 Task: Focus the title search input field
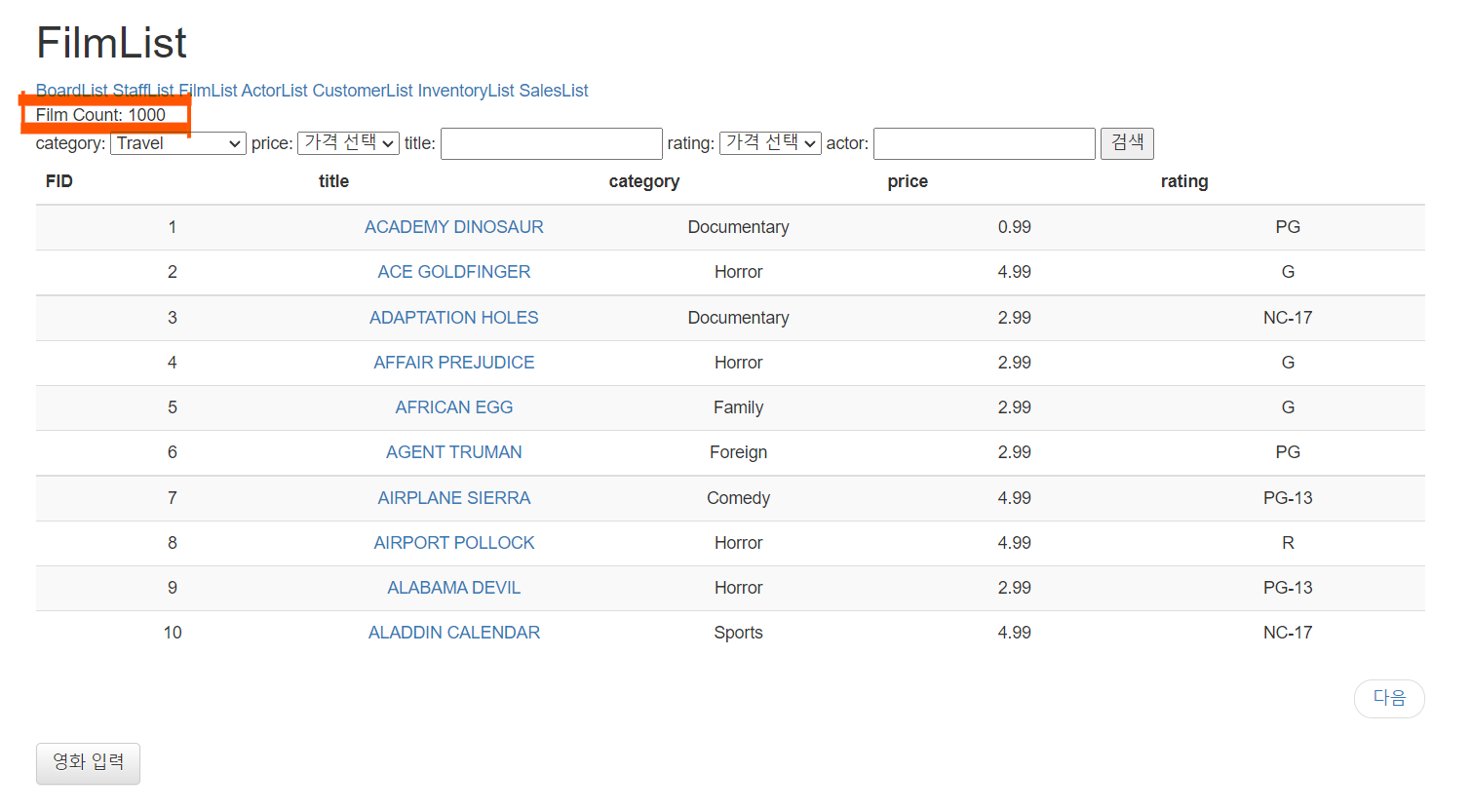coord(552,143)
